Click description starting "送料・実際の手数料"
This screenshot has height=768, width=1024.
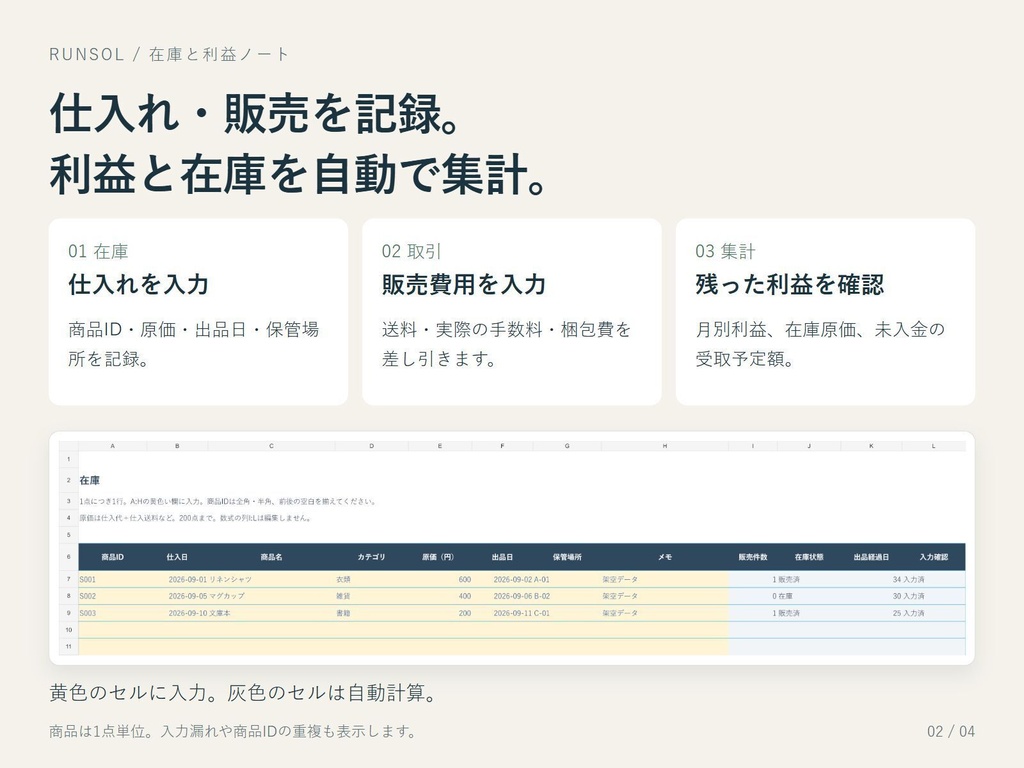coord(507,344)
